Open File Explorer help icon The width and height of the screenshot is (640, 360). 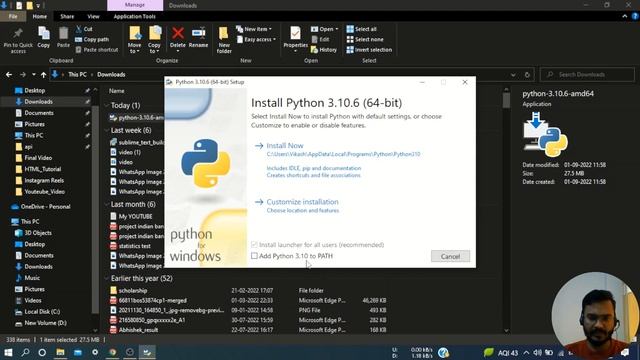pos(635,16)
